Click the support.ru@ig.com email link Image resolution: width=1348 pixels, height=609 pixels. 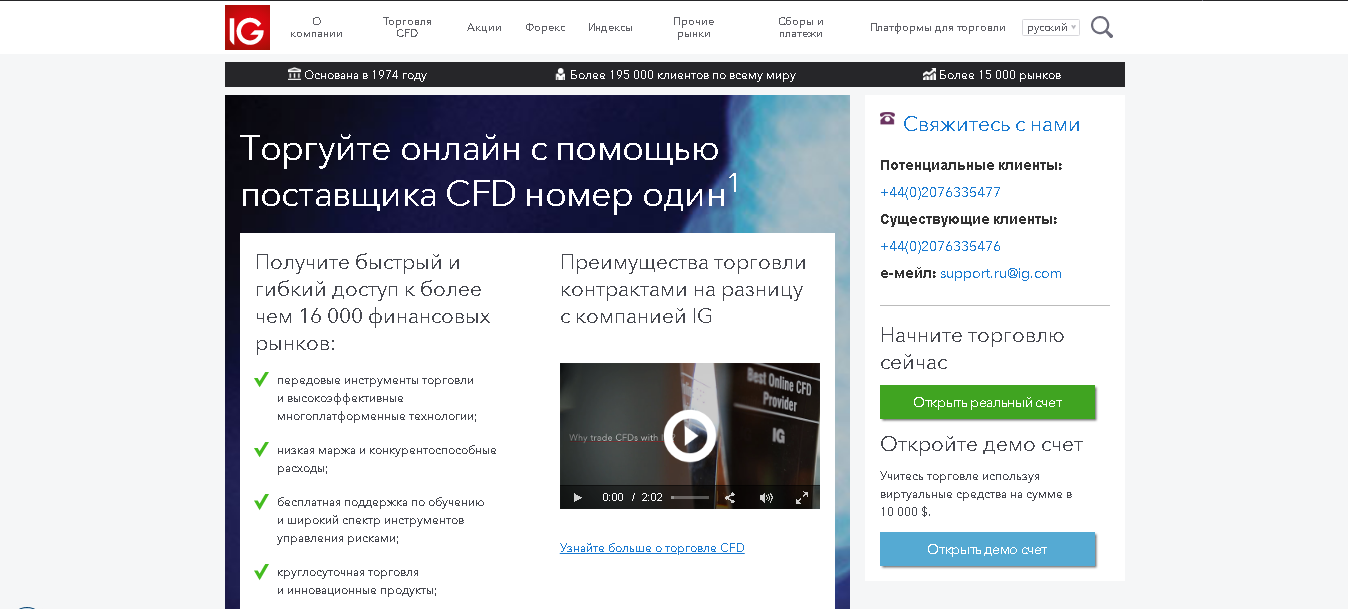[1001, 273]
